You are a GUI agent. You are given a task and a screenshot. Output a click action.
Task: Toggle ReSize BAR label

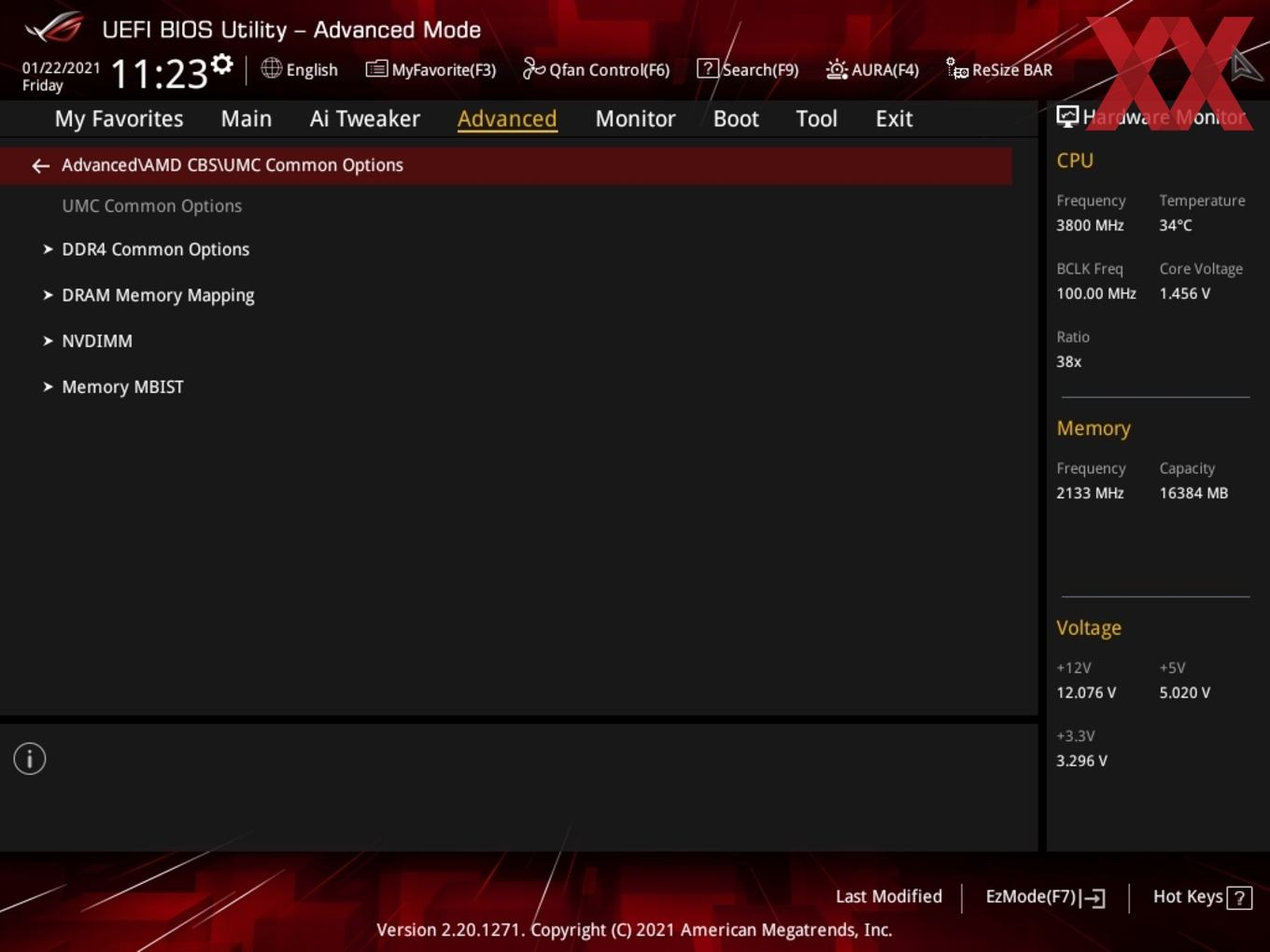pyautogui.click(x=1012, y=70)
